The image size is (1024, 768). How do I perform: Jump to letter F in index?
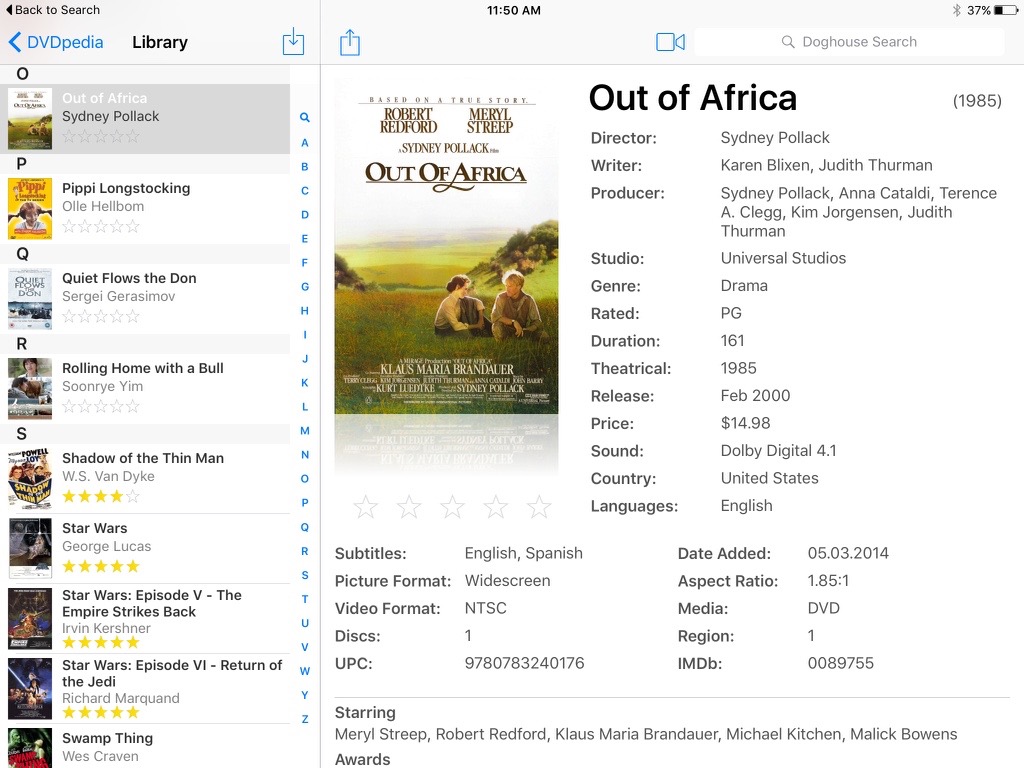coord(304,263)
